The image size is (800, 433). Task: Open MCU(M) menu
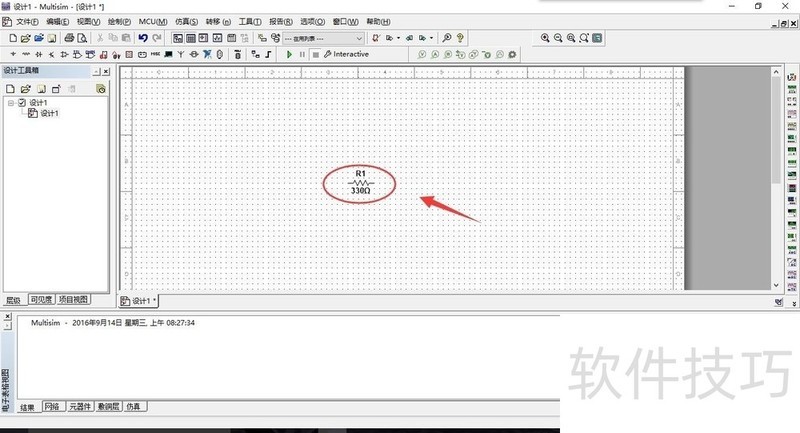pos(153,21)
